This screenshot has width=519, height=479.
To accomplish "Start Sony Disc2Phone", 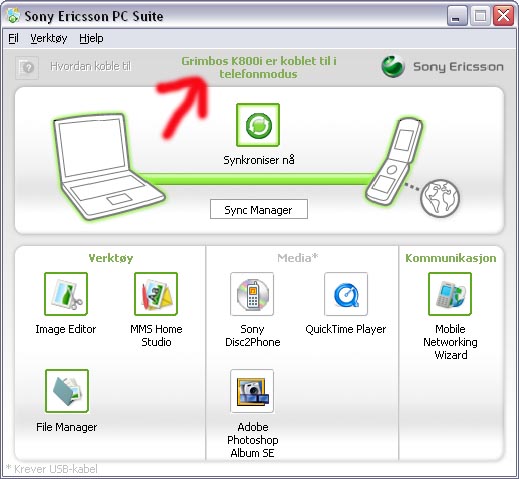I will 252,294.
